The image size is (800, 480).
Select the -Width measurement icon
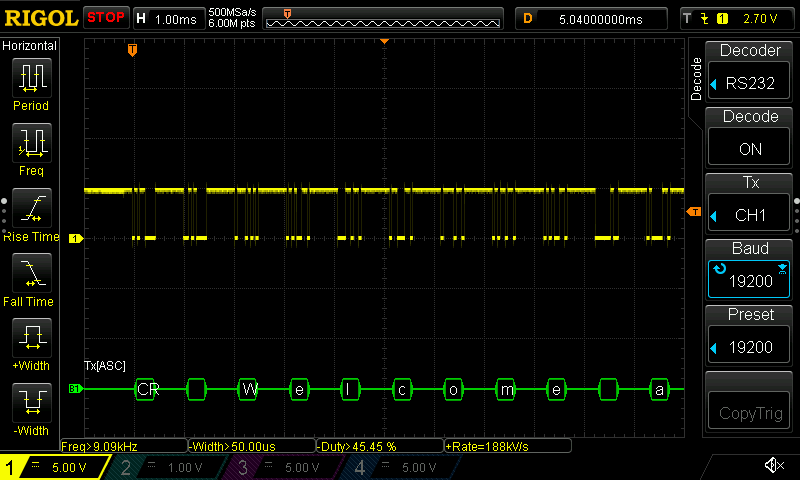[x=30, y=403]
